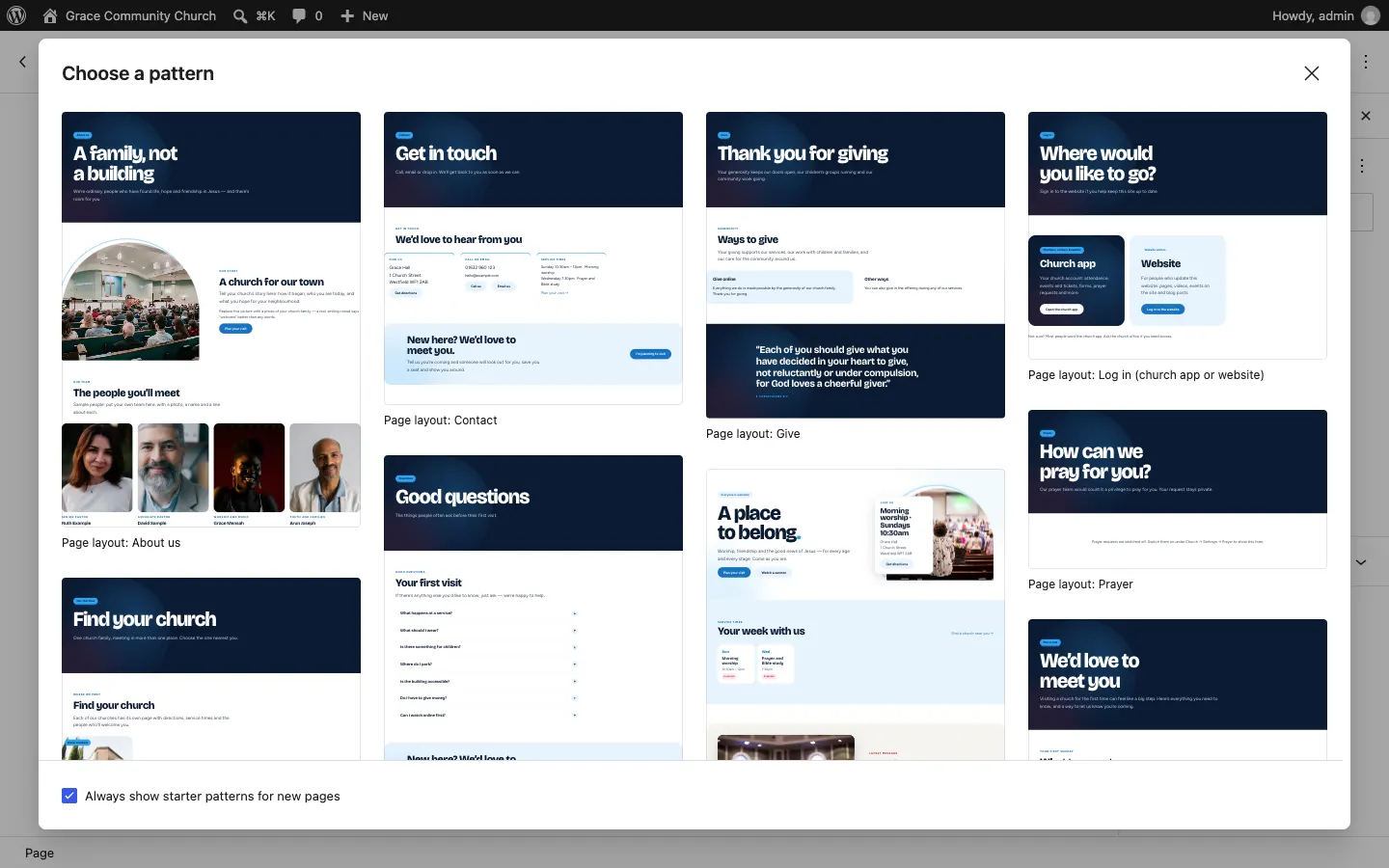The image size is (1389, 868).
Task: Click the admin avatar icon
Action: [1371, 15]
